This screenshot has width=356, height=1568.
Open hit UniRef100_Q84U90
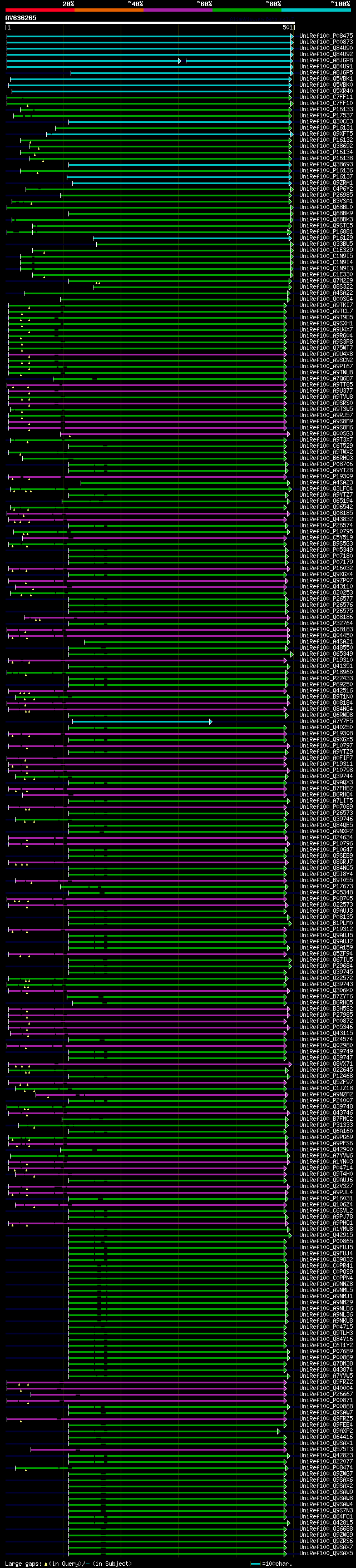click(x=326, y=48)
